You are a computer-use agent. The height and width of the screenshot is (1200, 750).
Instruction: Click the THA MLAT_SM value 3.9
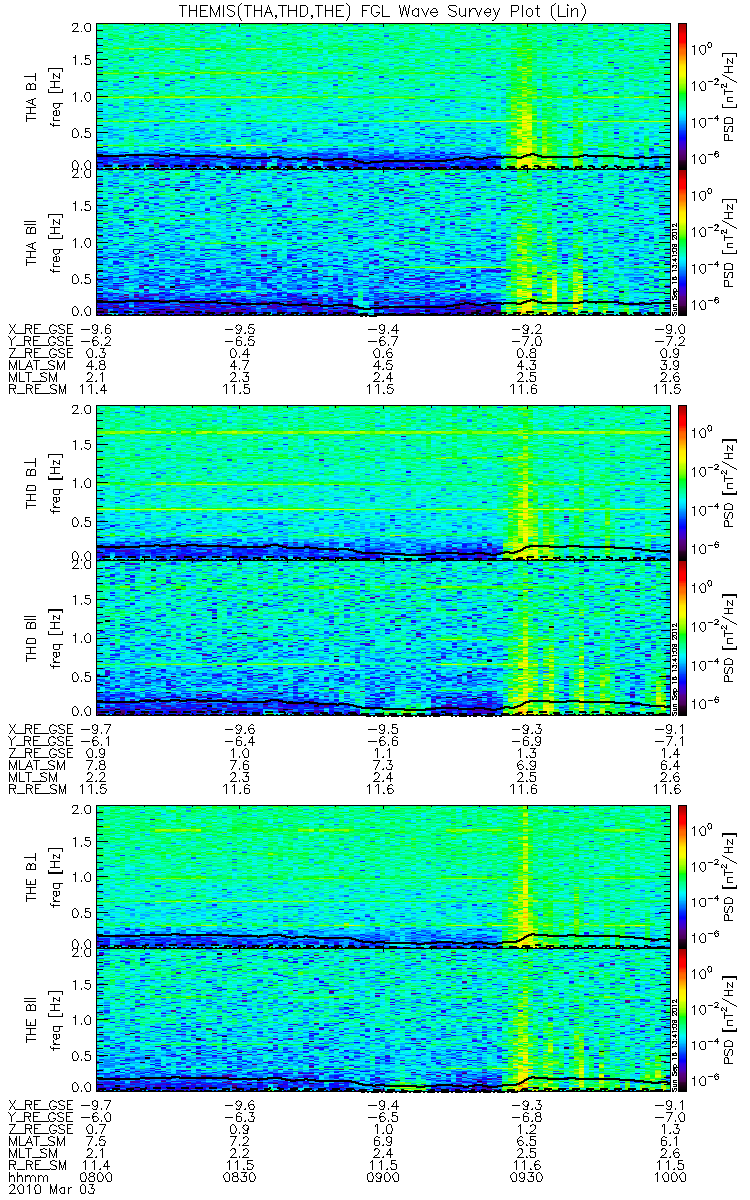[x=671, y=366]
